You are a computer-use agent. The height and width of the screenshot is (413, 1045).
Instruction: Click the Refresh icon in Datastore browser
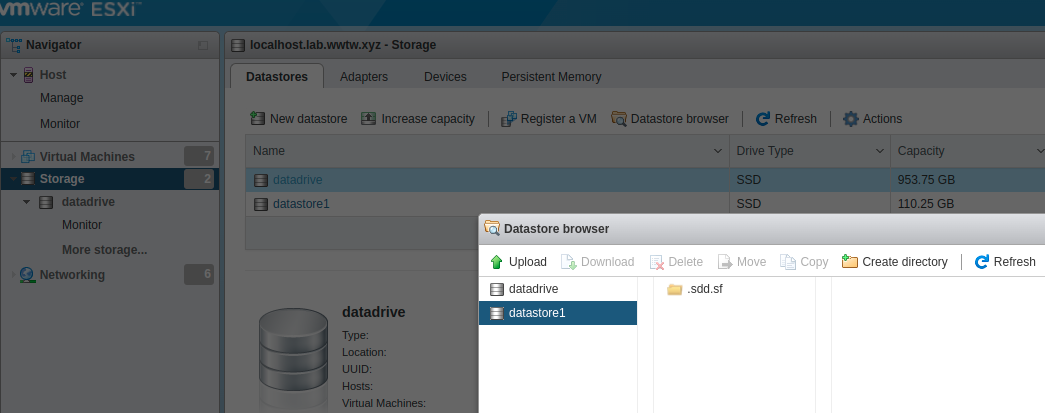pos(981,262)
